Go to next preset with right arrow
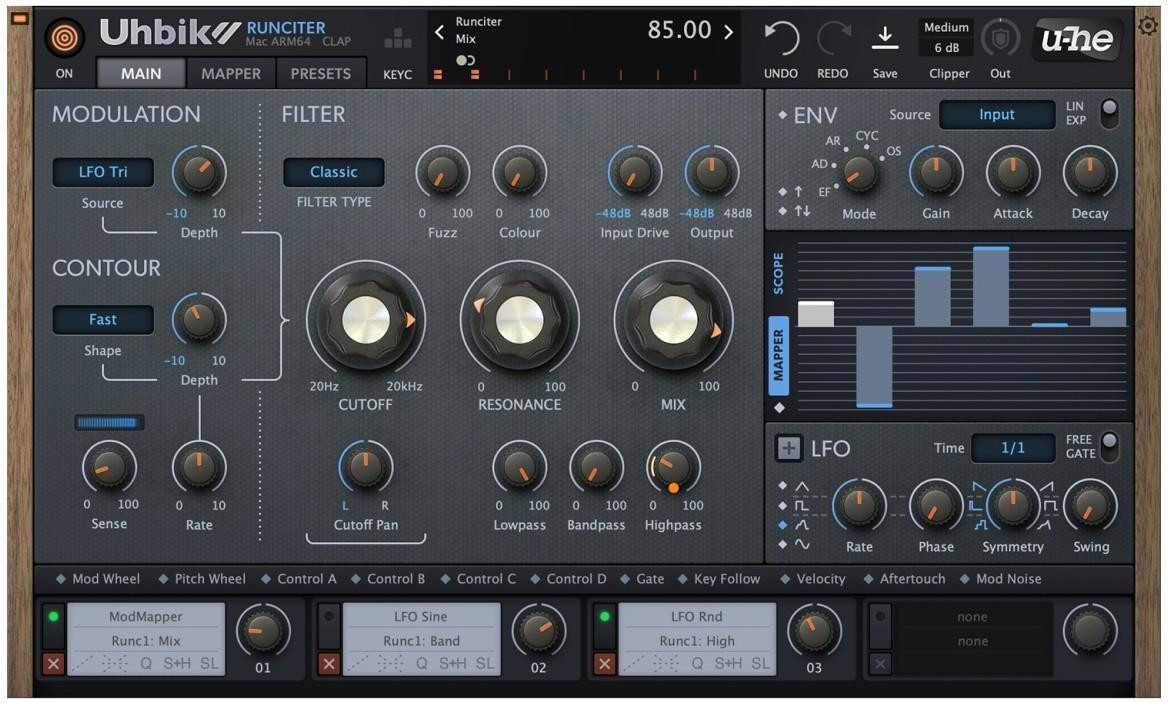 [729, 32]
